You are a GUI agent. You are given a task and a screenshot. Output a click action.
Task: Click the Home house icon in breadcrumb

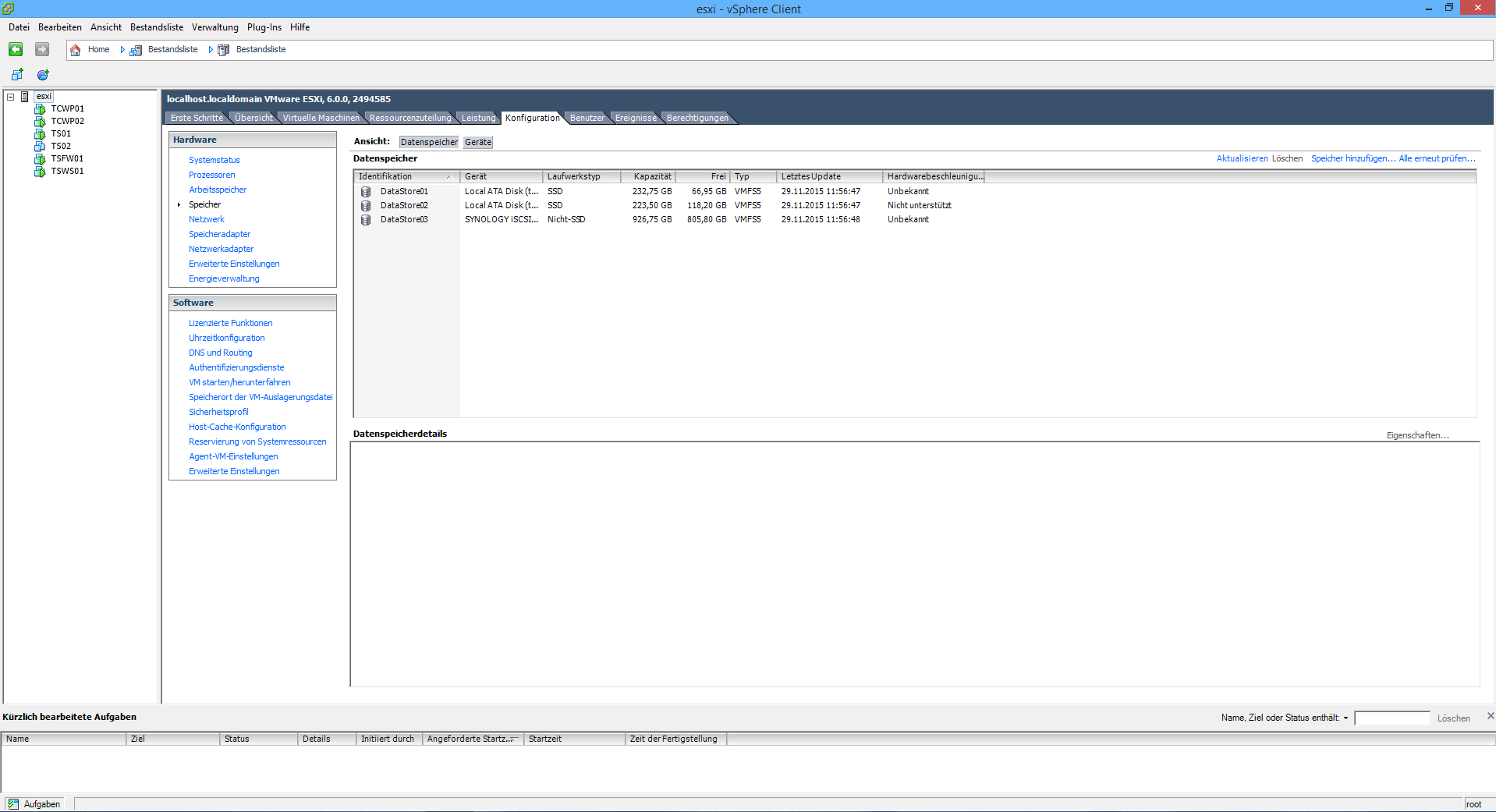76,50
